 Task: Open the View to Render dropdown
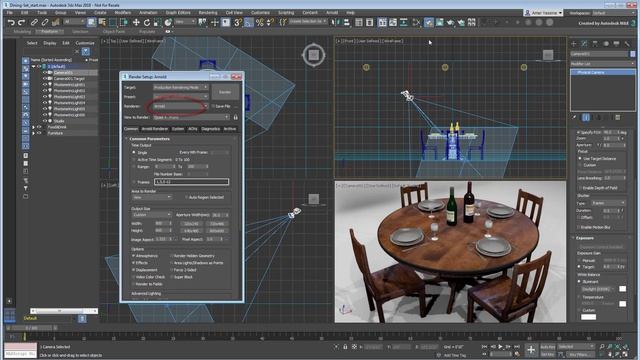tap(191, 117)
